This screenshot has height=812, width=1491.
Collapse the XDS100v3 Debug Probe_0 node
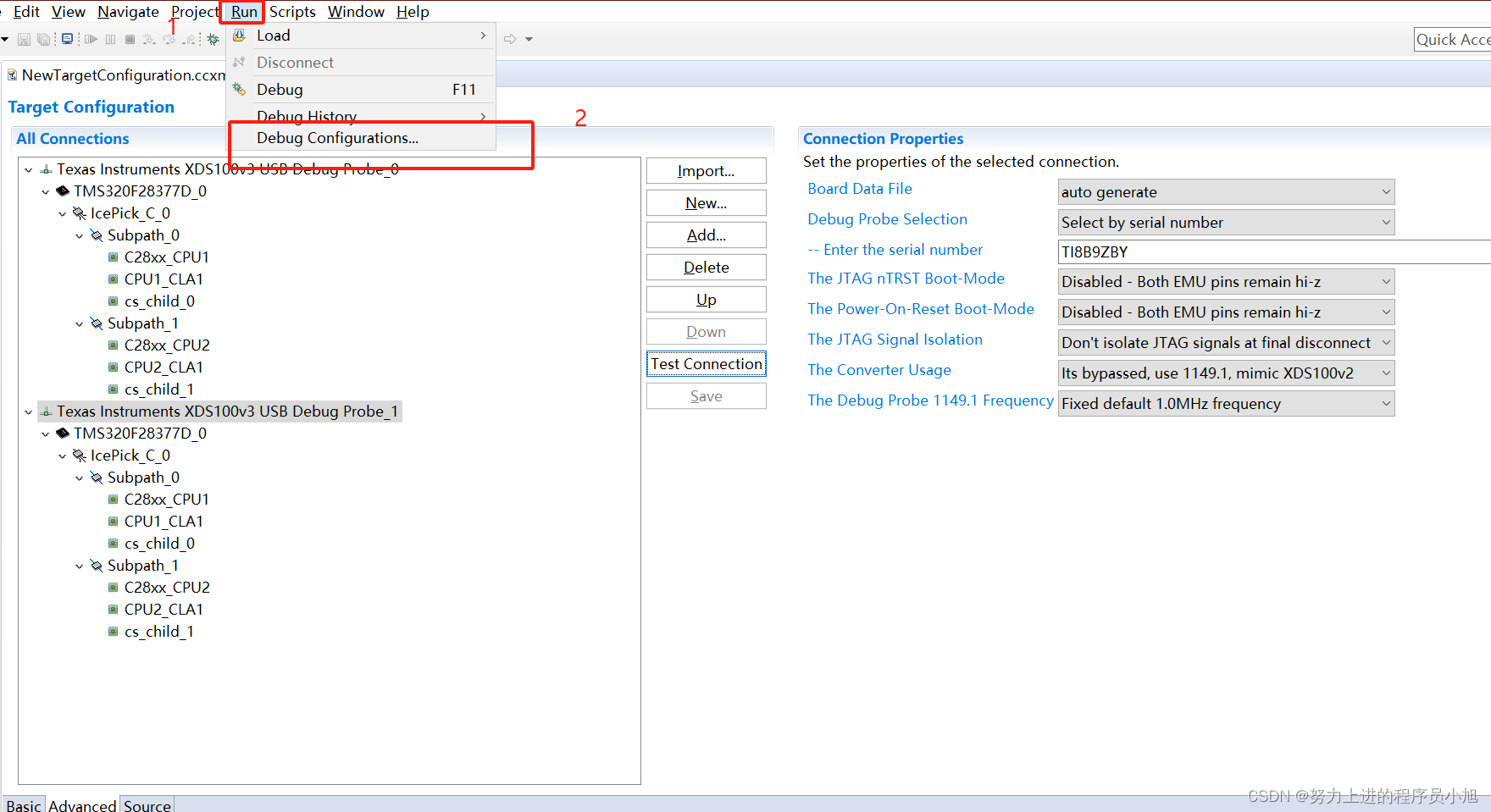coord(29,170)
